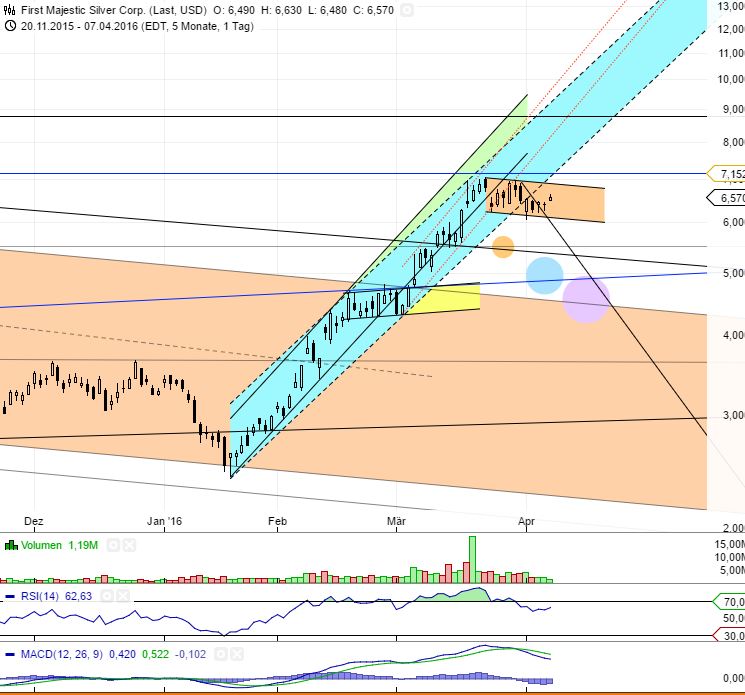The height and width of the screenshot is (695, 745).
Task: Click the RSI 70,0 overbought level tag
Action: 730,602
